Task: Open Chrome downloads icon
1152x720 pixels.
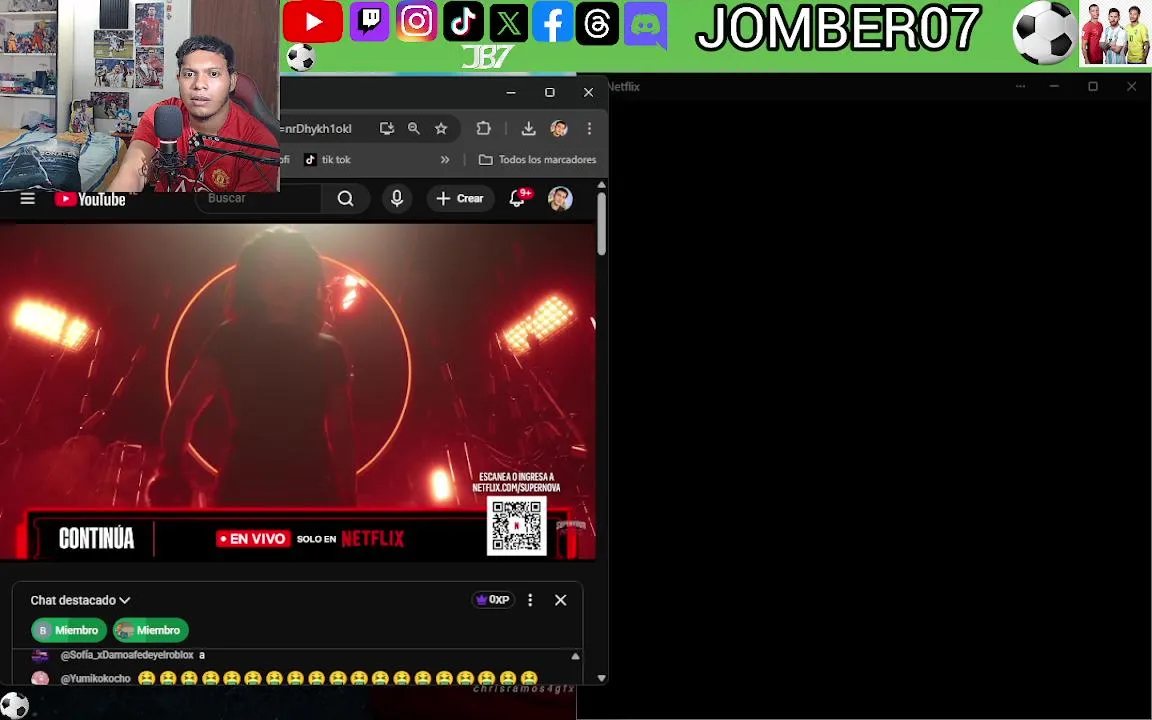Action: point(528,129)
